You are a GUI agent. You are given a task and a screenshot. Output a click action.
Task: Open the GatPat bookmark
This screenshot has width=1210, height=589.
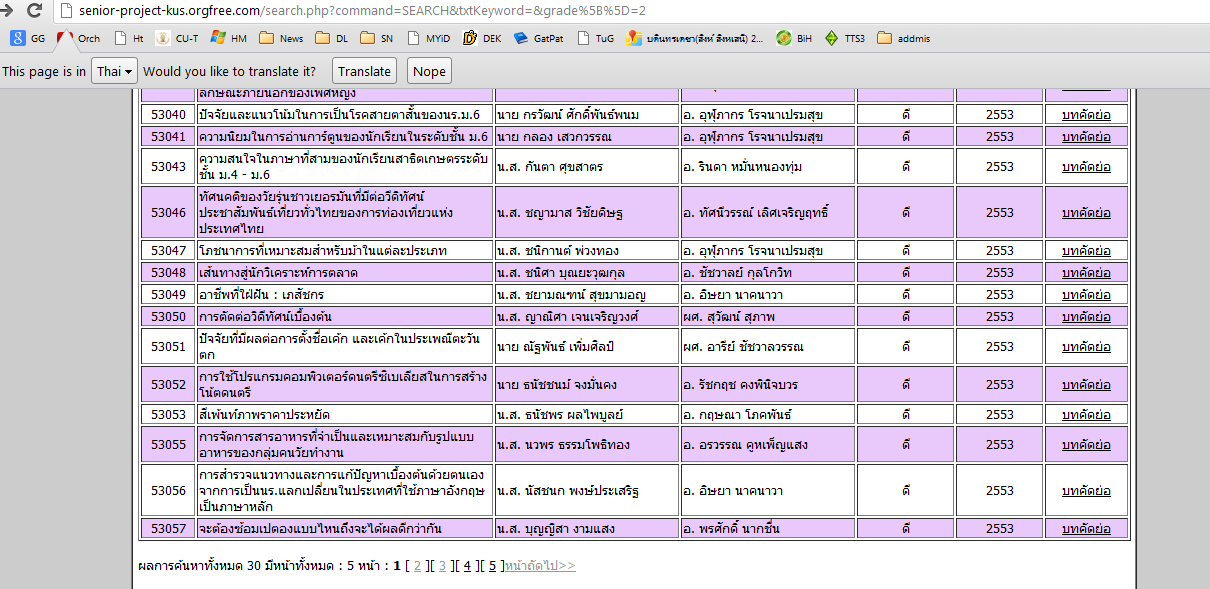[x=539, y=39]
